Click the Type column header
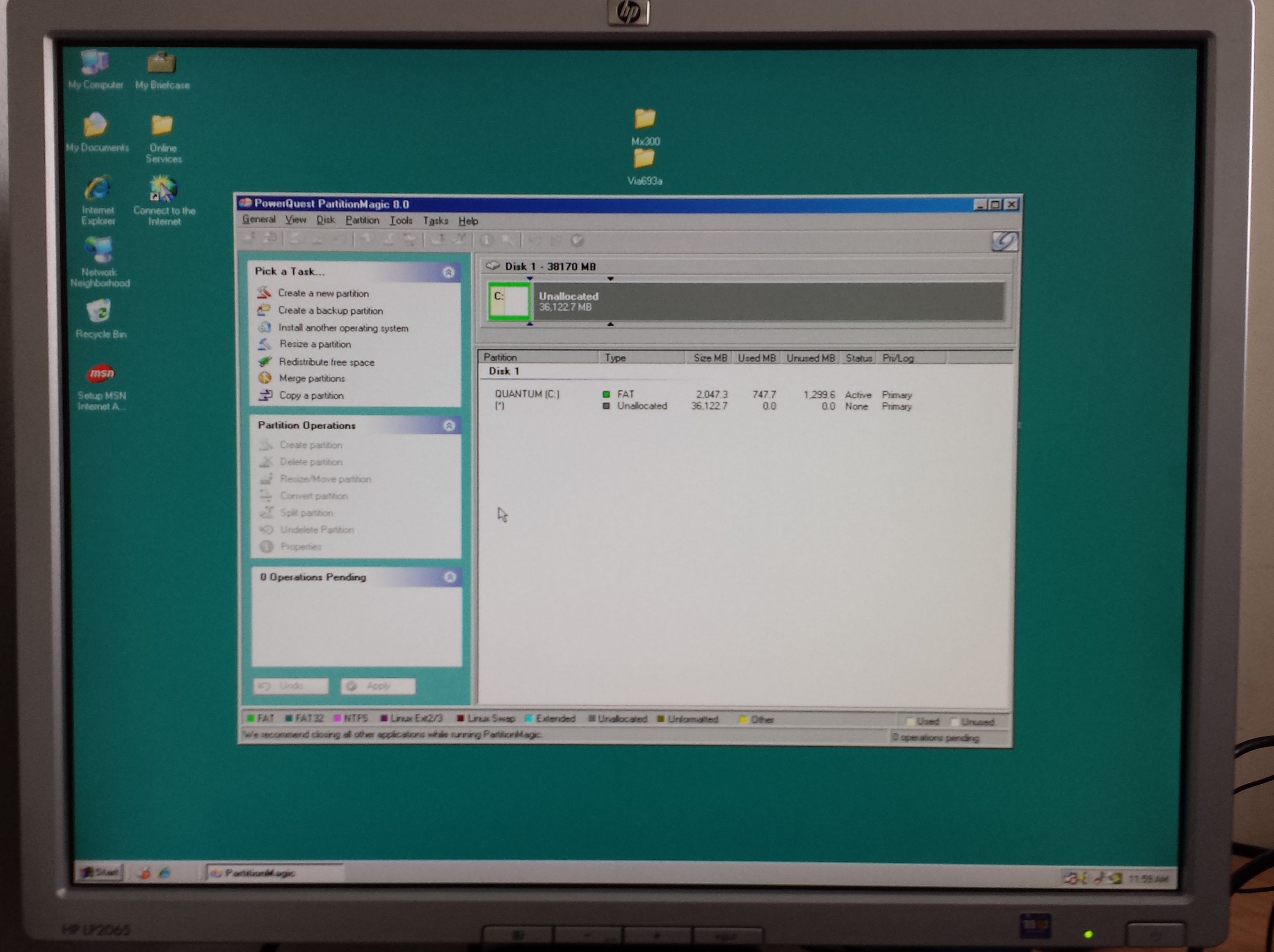This screenshot has height=952, width=1274. pos(642,358)
